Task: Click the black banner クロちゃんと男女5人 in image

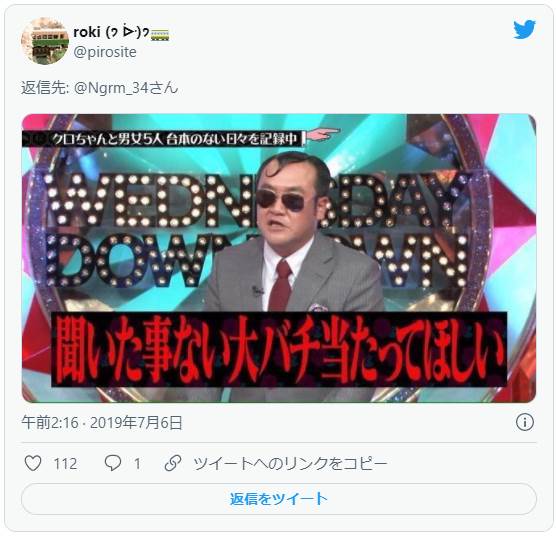Action: point(163,139)
